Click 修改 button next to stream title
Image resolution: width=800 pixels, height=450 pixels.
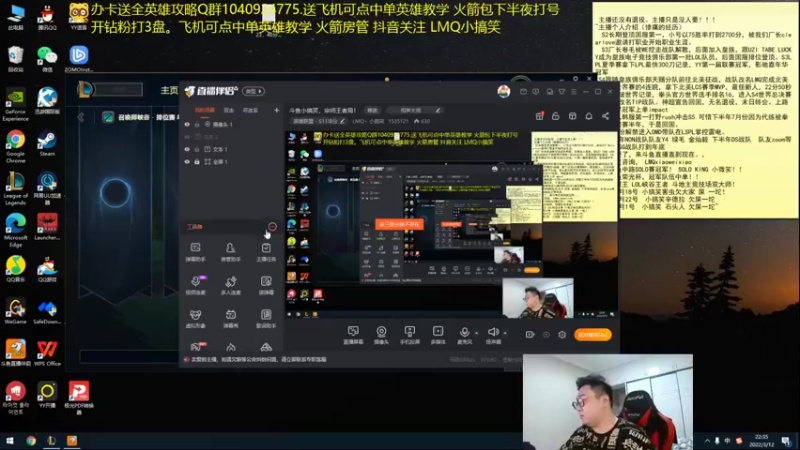(x=372, y=110)
